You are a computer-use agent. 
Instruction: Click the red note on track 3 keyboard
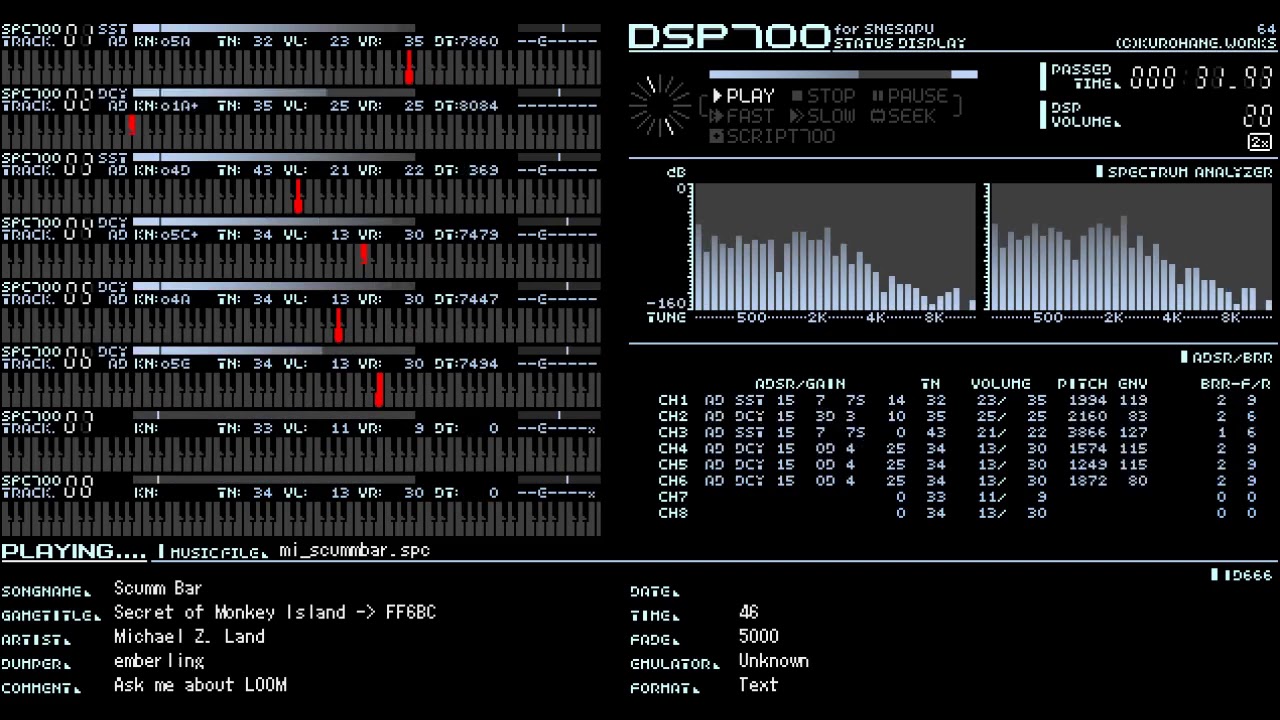(x=298, y=196)
